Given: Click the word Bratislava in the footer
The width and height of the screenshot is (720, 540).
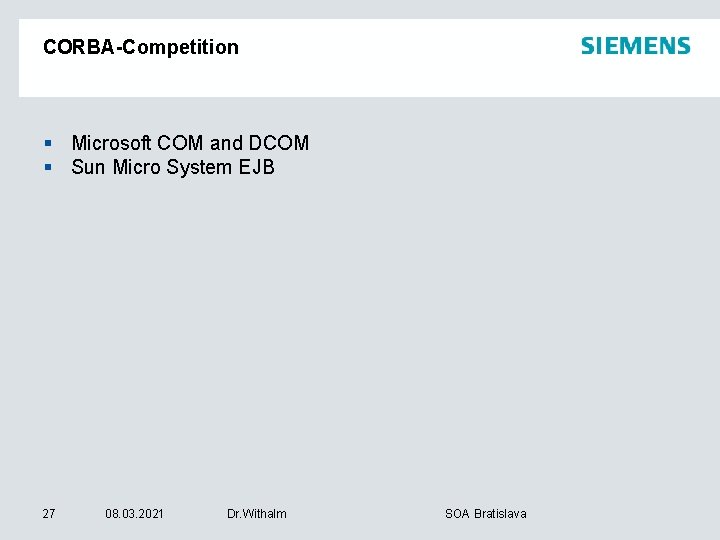Looking at the screenshot, I should coord(500,514).
